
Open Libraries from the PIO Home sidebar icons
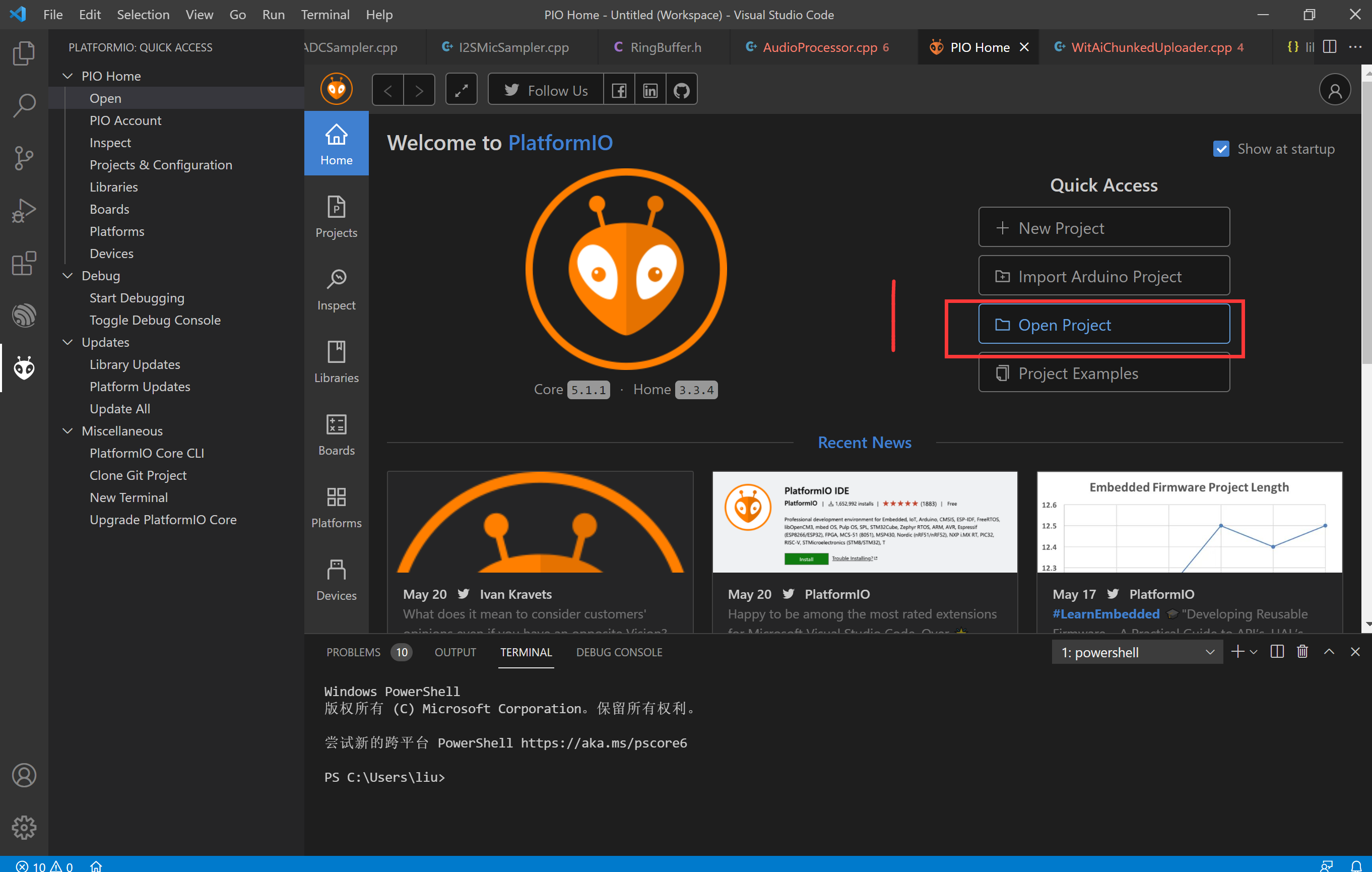click(336, 360)
